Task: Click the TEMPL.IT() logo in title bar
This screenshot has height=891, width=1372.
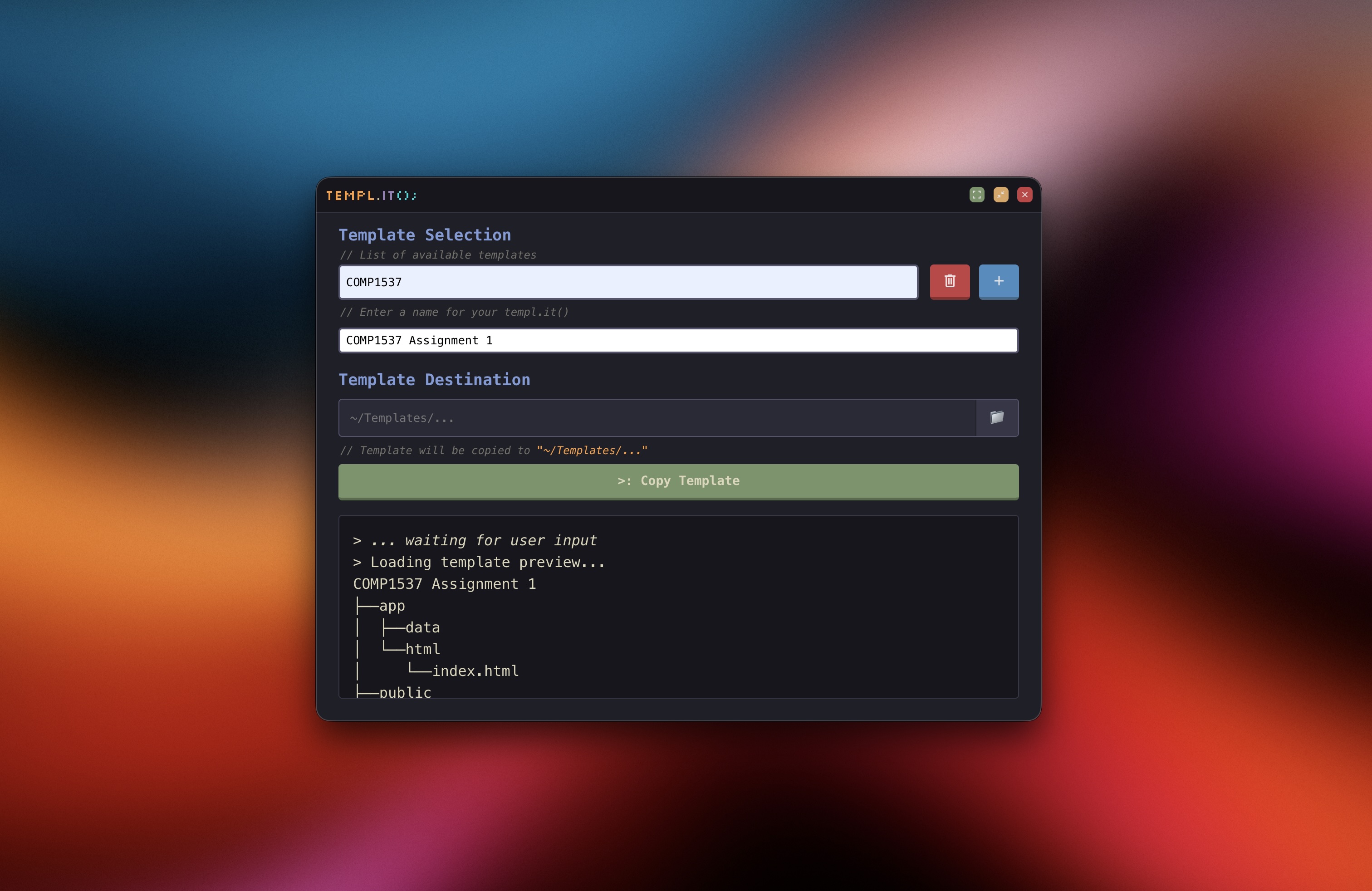Action: click(x=371, y=196)
